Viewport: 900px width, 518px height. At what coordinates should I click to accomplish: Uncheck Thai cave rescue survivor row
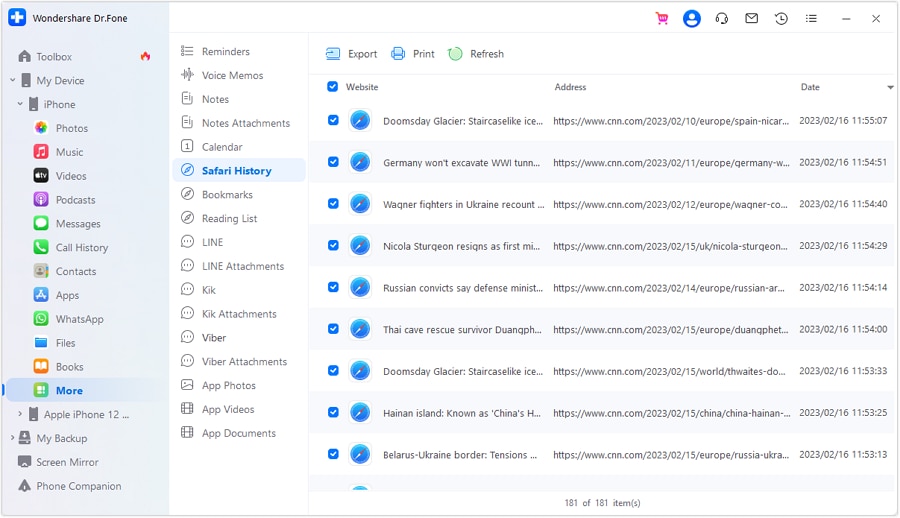click(333, 329)
